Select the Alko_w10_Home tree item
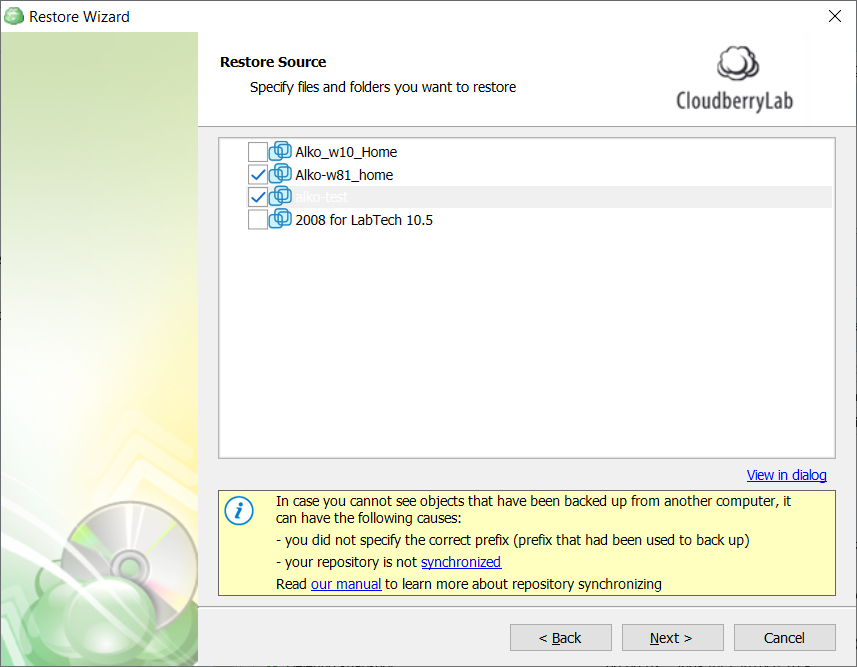857x667 pixels. (x=346, y=152)
